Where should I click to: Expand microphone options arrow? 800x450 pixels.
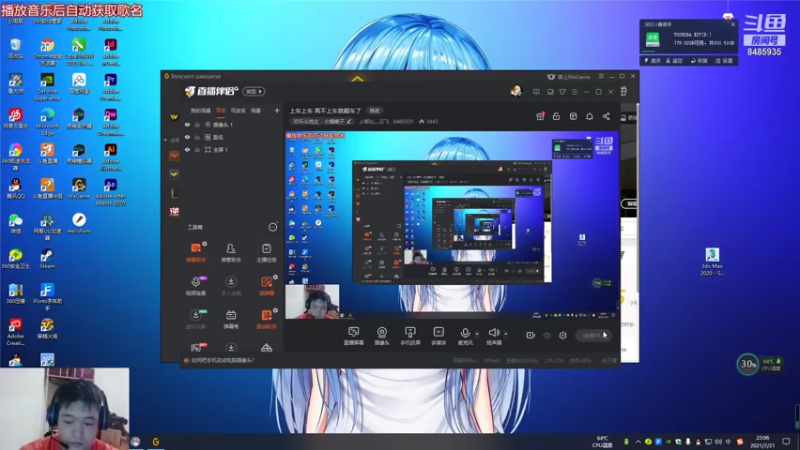point(477,334)
